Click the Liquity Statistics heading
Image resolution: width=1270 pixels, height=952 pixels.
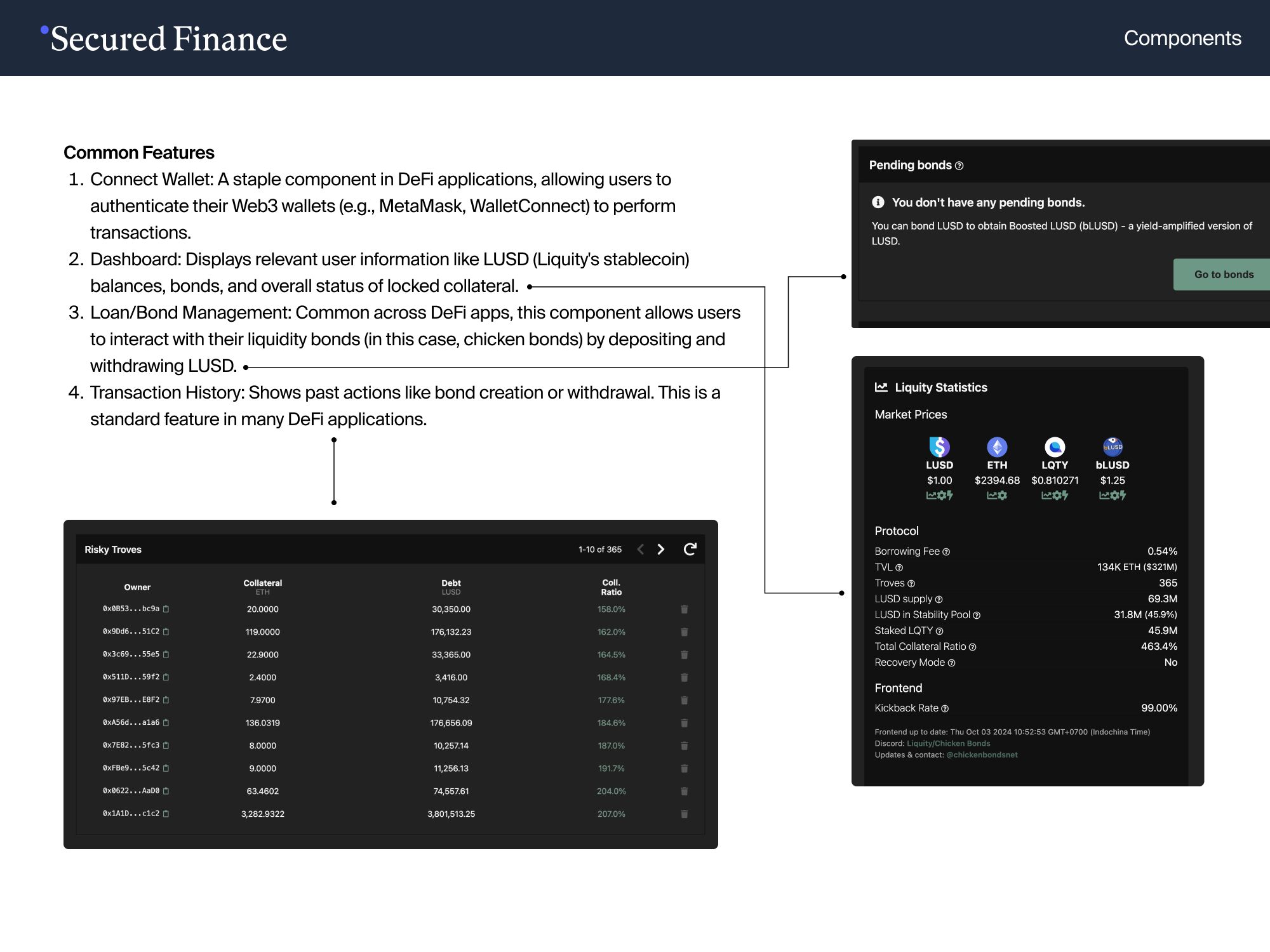point(941,388)
